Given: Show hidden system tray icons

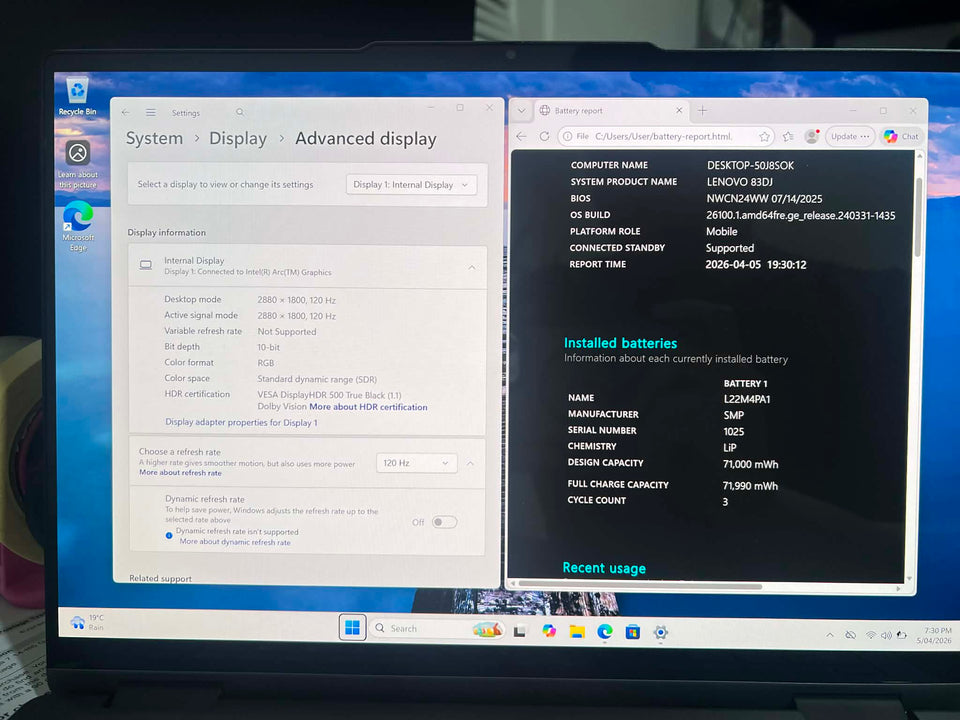Looking at the screenshot, I should (x=830, y=635).
